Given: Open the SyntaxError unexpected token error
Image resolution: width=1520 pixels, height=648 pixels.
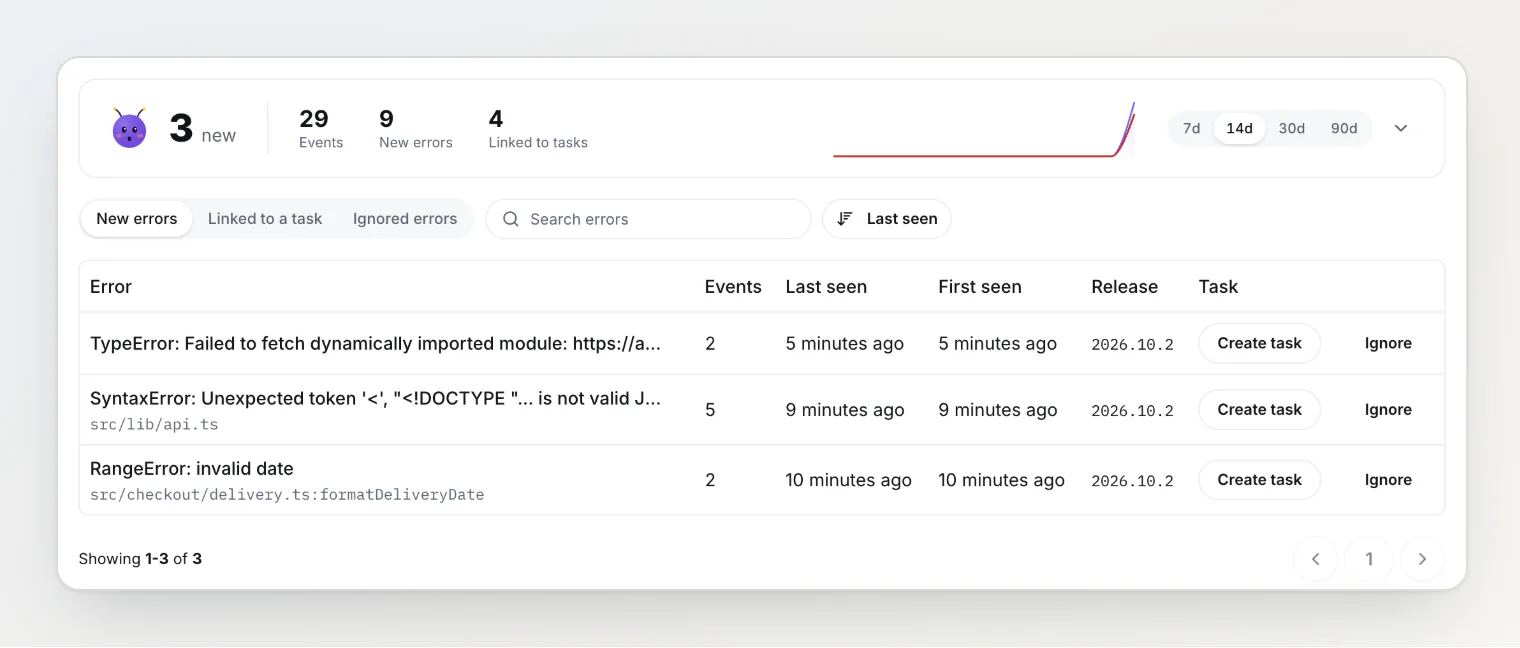Looking at the screenshot, I should 376,398.
